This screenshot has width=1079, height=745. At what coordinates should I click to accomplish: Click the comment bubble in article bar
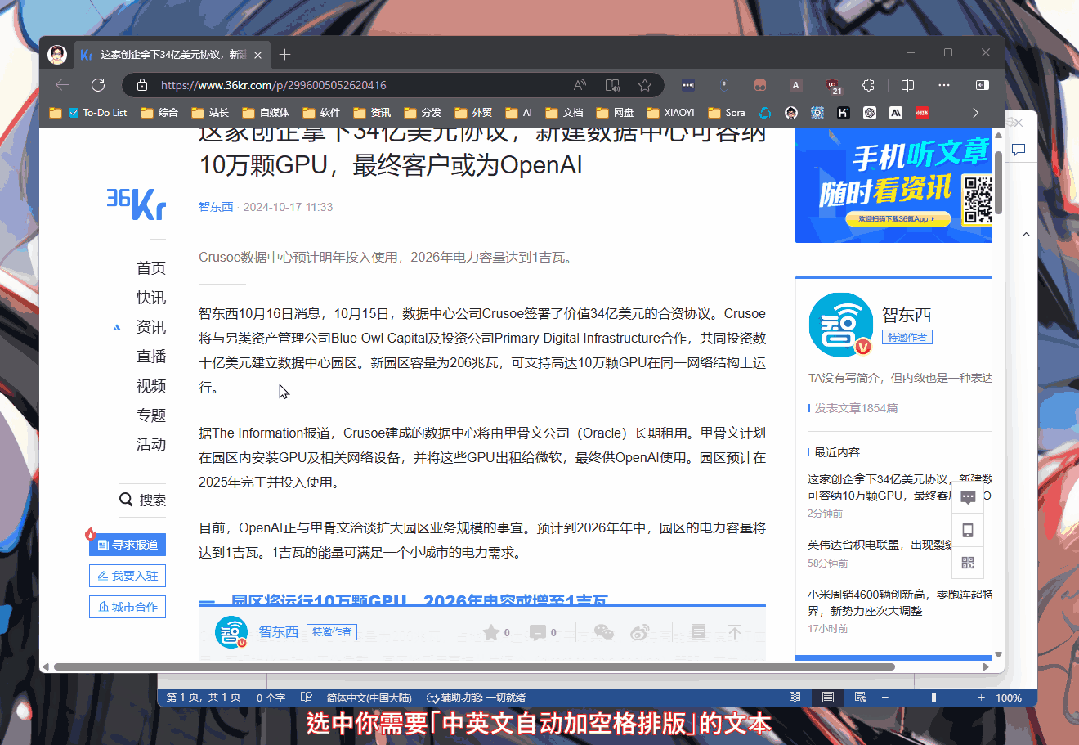click(x=539, y=632)
